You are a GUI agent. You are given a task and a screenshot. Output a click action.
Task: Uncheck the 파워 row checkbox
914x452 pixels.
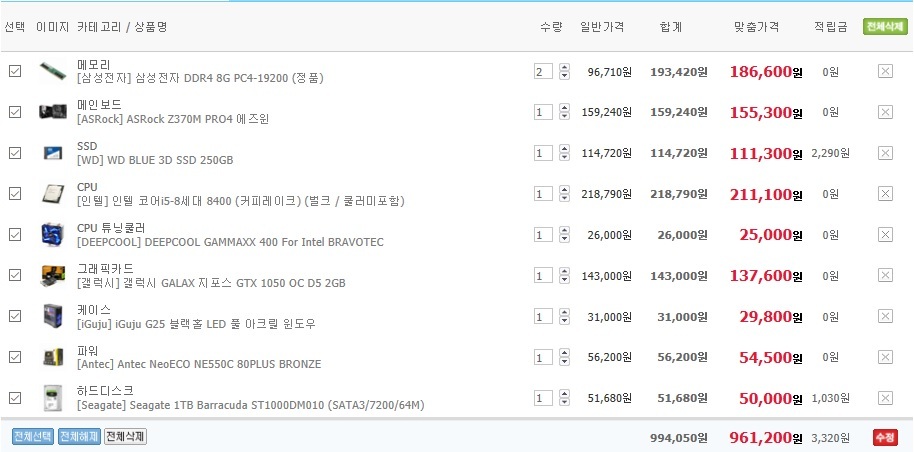15,357
